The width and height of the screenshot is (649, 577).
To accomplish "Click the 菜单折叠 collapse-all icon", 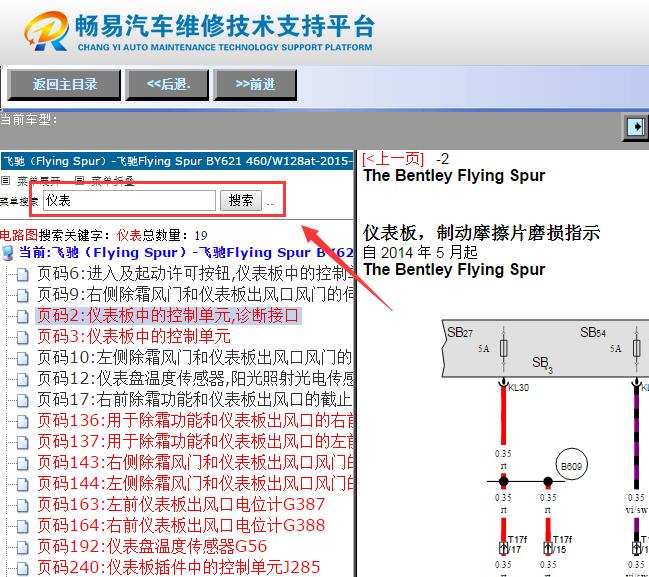I will (x=79, y=180).
